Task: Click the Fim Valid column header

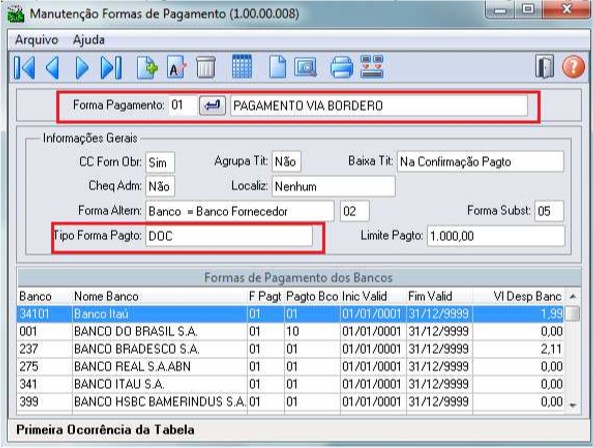Action: click(439, 296)
